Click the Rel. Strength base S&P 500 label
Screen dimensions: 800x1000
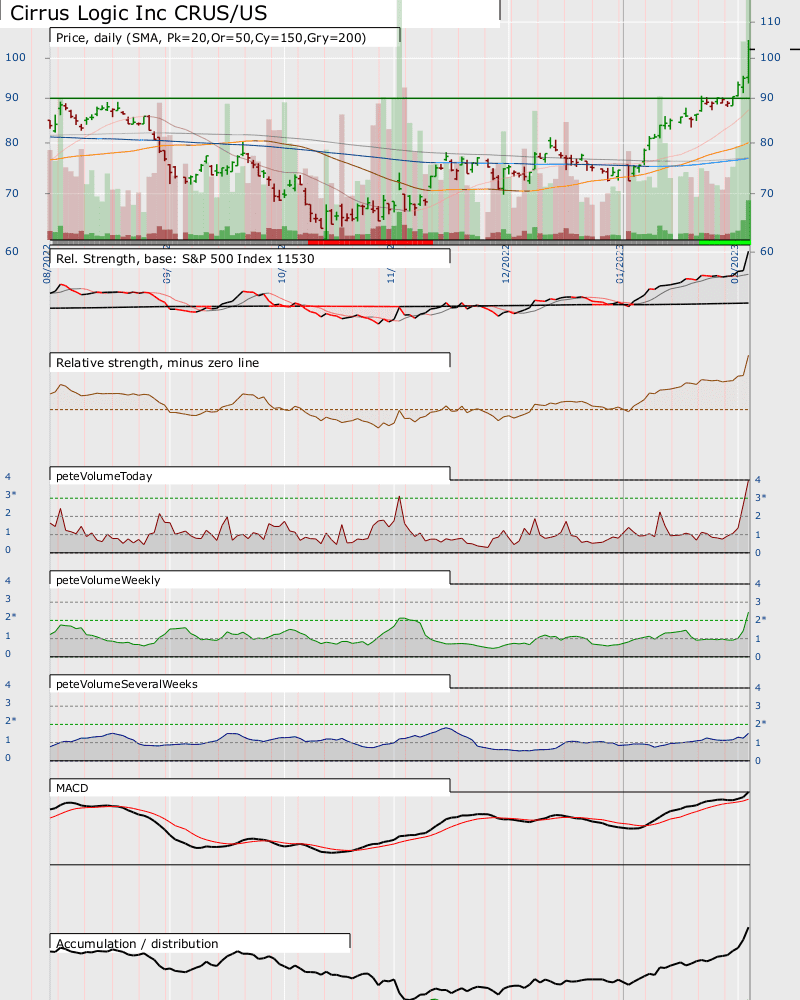(x=185, y=258)
